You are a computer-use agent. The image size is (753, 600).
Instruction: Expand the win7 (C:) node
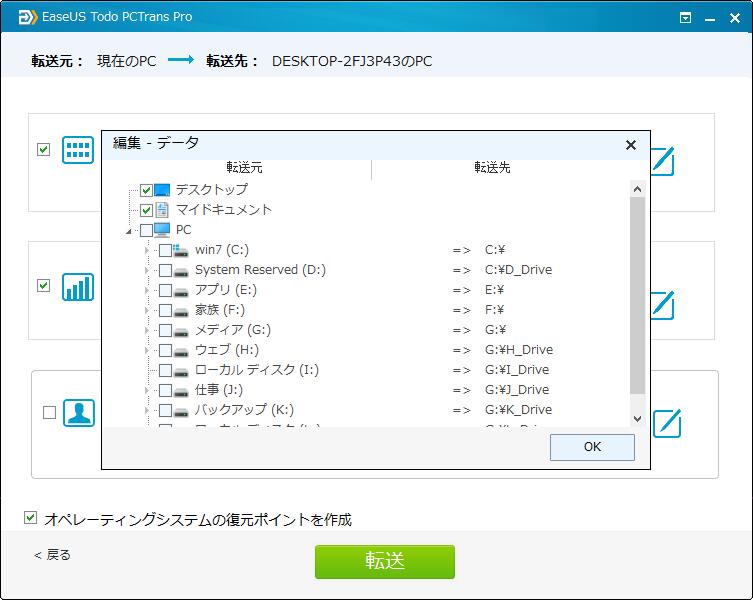tap(147, 250)
